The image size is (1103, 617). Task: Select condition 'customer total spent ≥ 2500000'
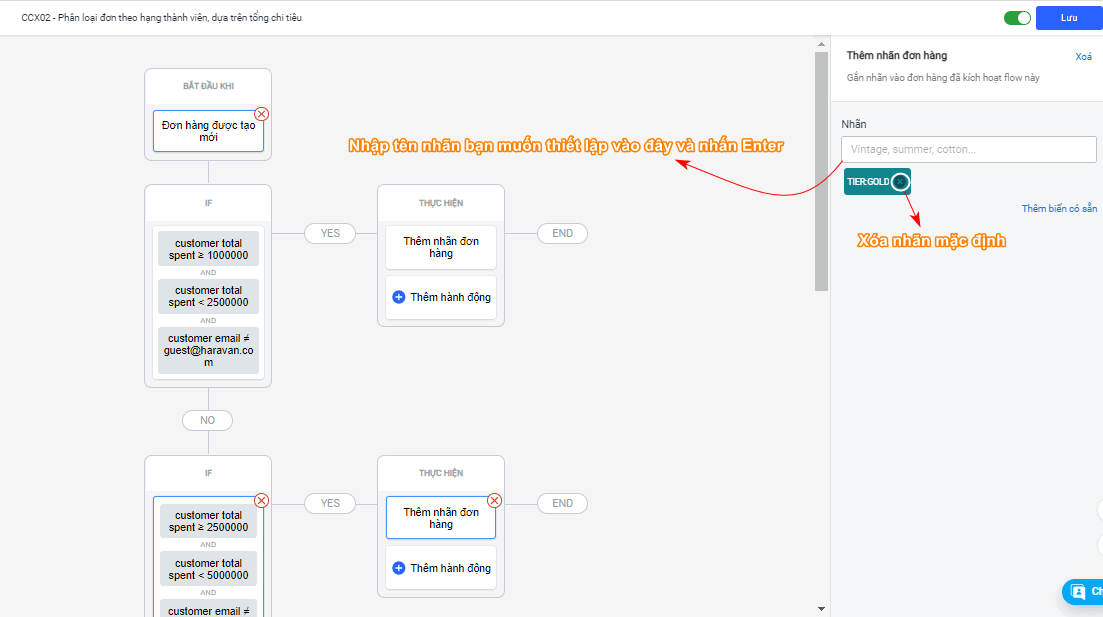click(208, 521)
